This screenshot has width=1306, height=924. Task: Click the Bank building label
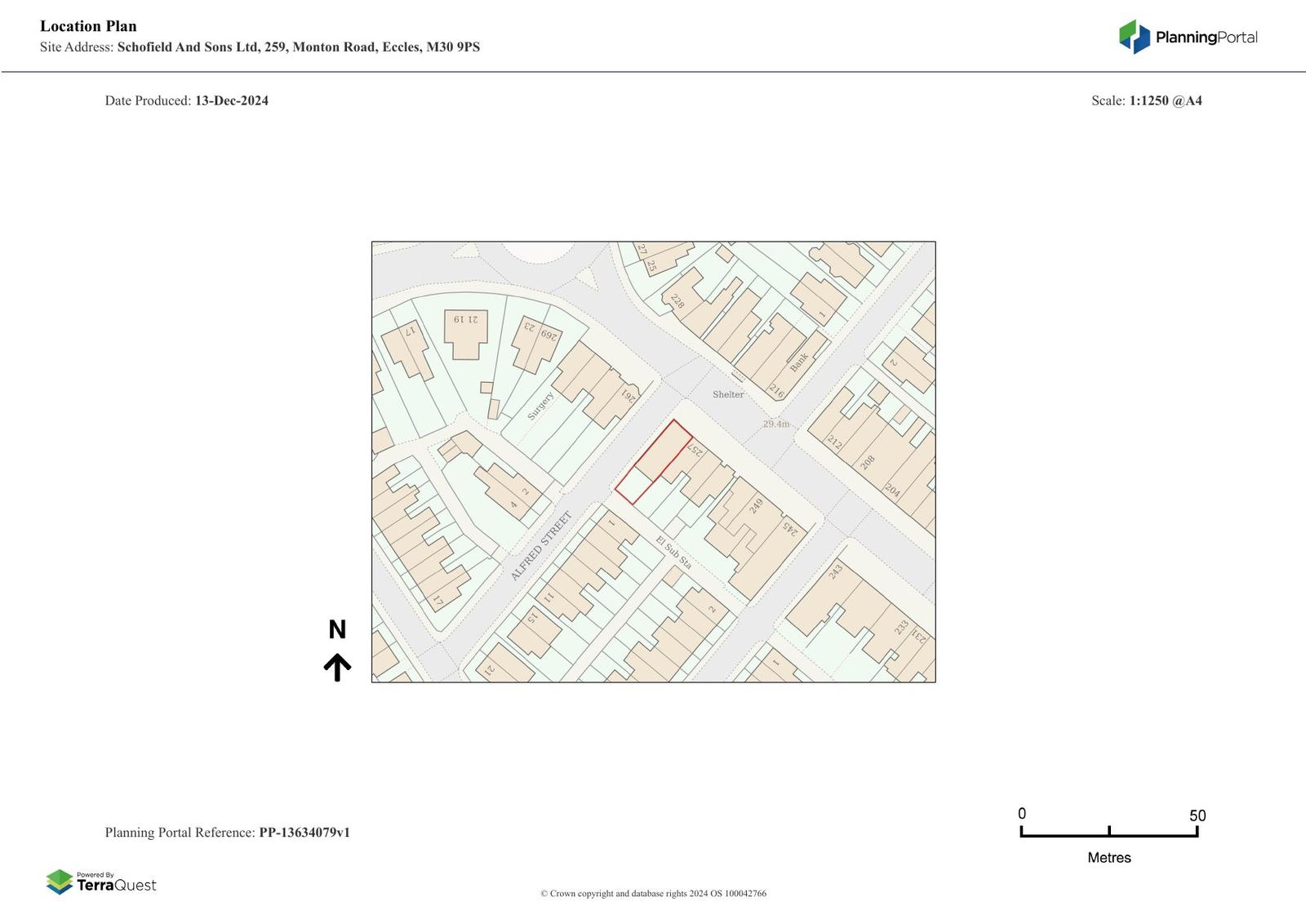(x=798, y=362)
